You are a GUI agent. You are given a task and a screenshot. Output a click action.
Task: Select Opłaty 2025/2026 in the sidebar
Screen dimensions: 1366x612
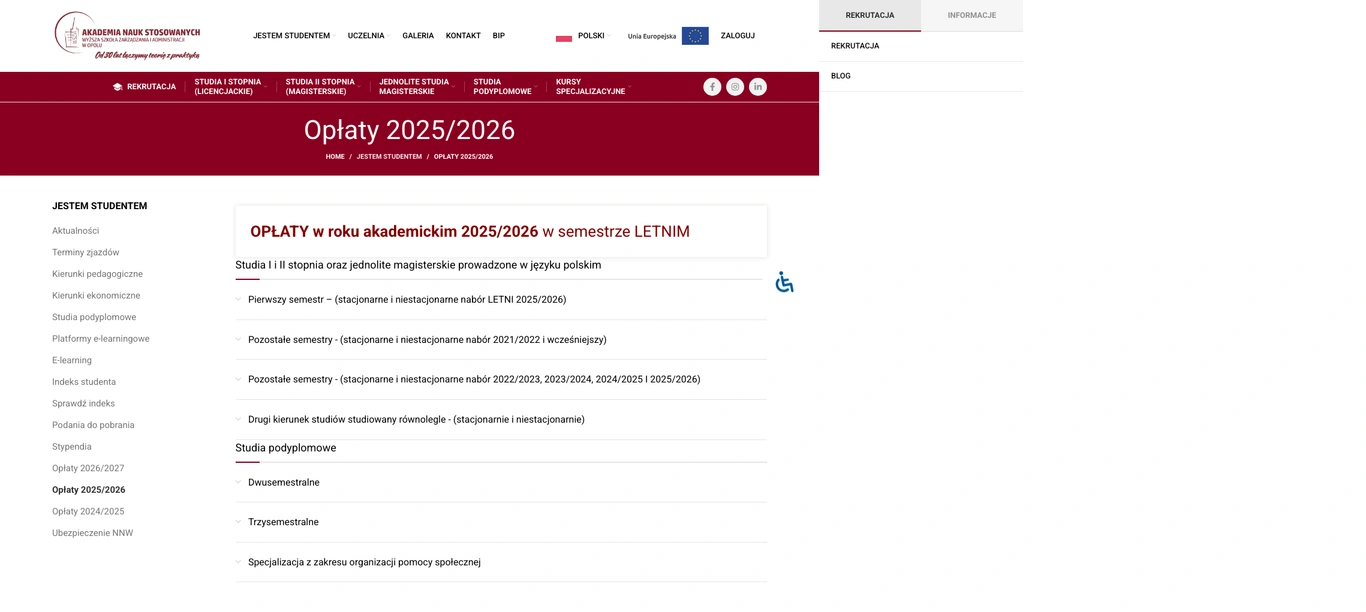[89, 490]
